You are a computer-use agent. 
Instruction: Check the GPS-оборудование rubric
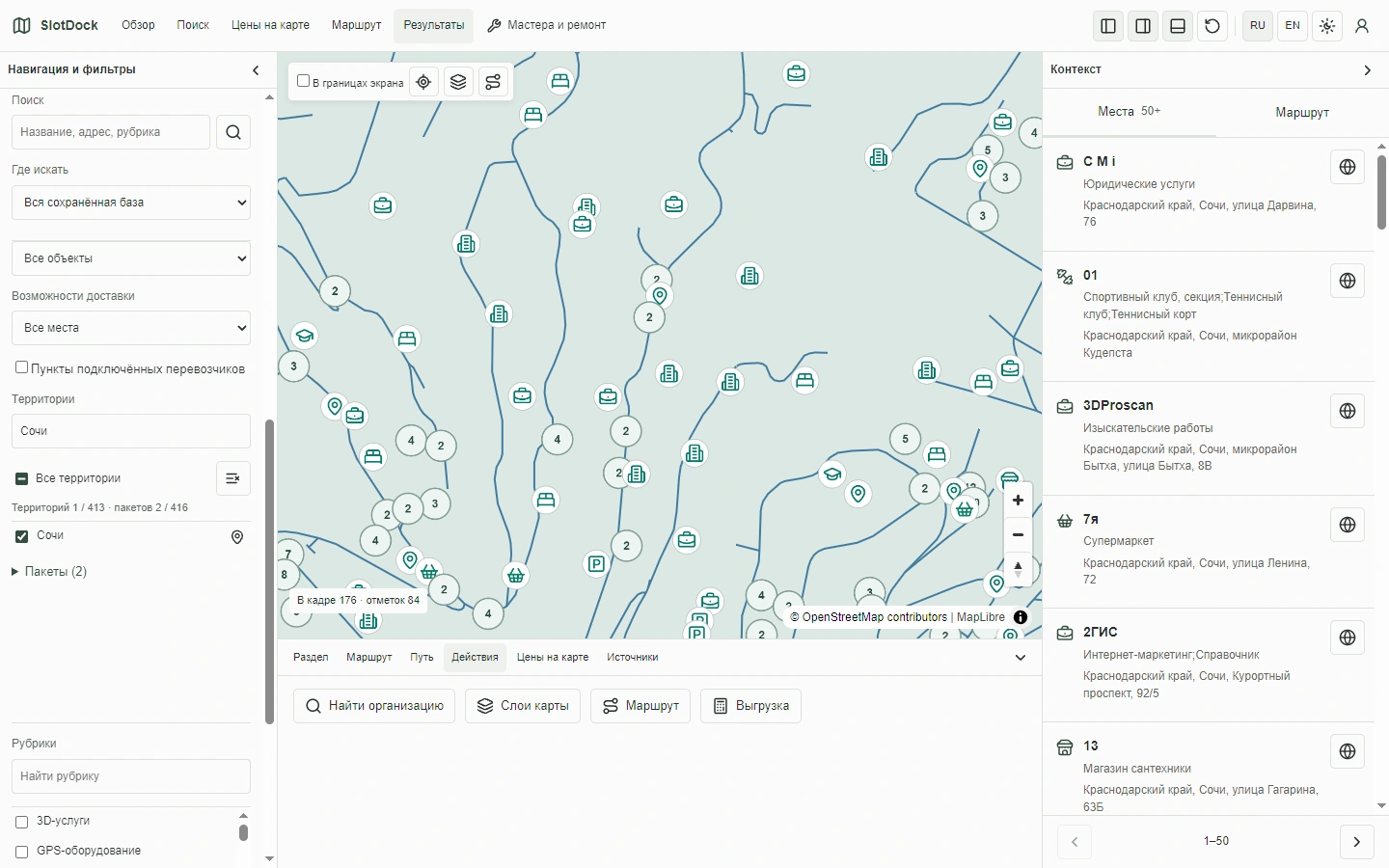click(21, 852)
